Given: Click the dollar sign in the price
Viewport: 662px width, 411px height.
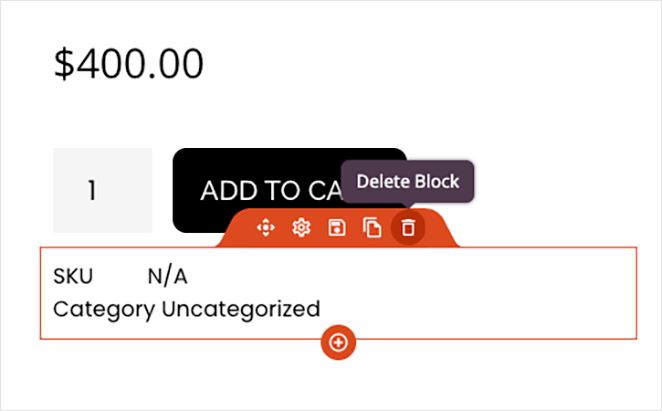Looking at the screenshot, I should coord(64,64).
